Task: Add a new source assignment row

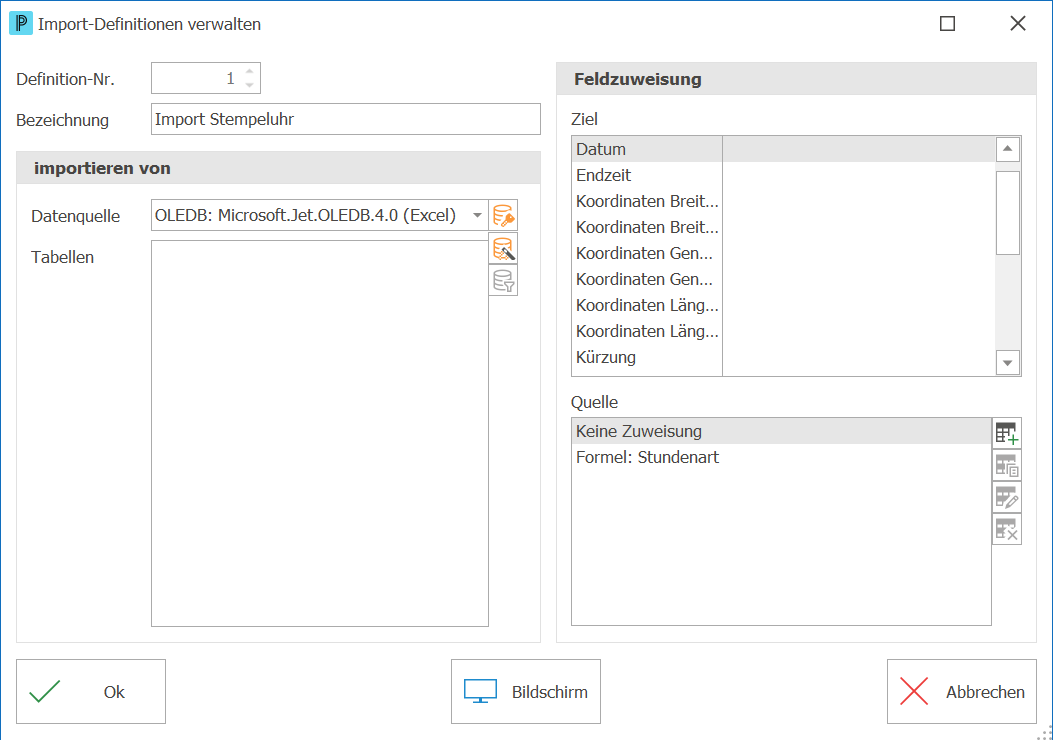Action: (1007, 433)
